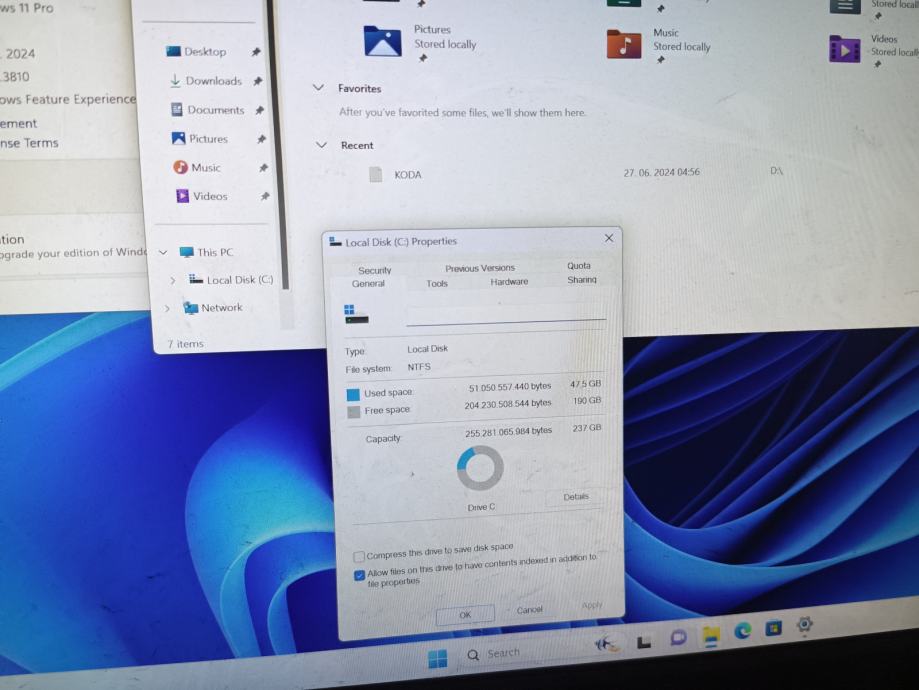Click the Details button
The height and width of the screenshot is (690, 919).
coord(576,497)
